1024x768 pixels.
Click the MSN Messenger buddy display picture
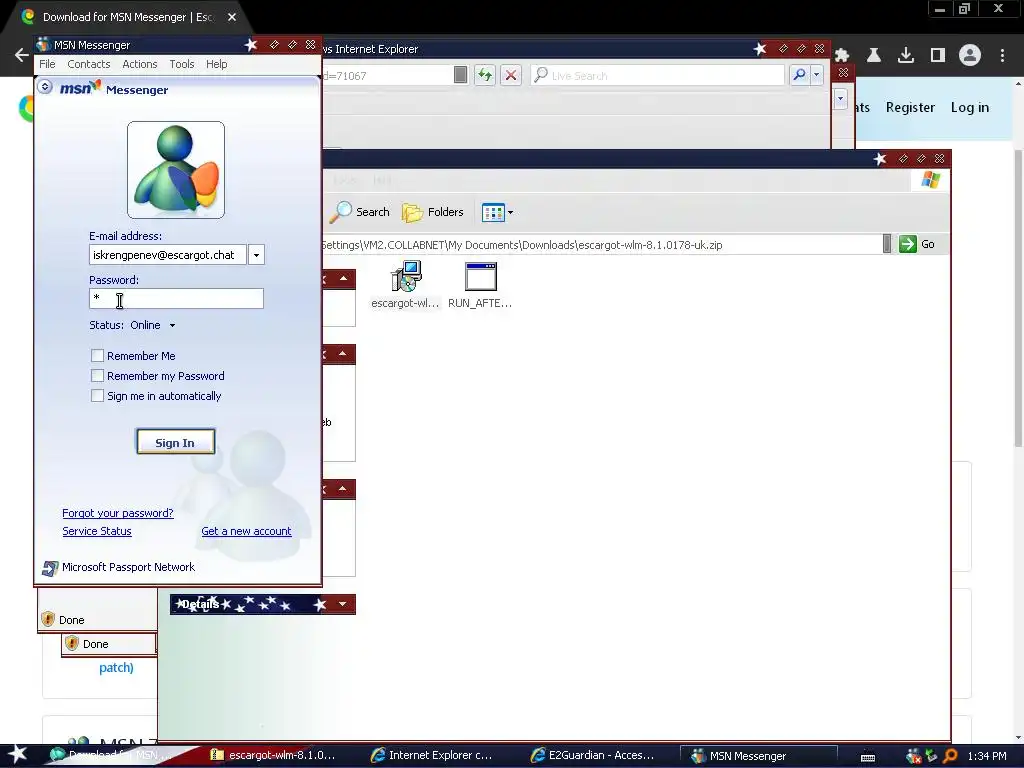[x=176, y=170]
